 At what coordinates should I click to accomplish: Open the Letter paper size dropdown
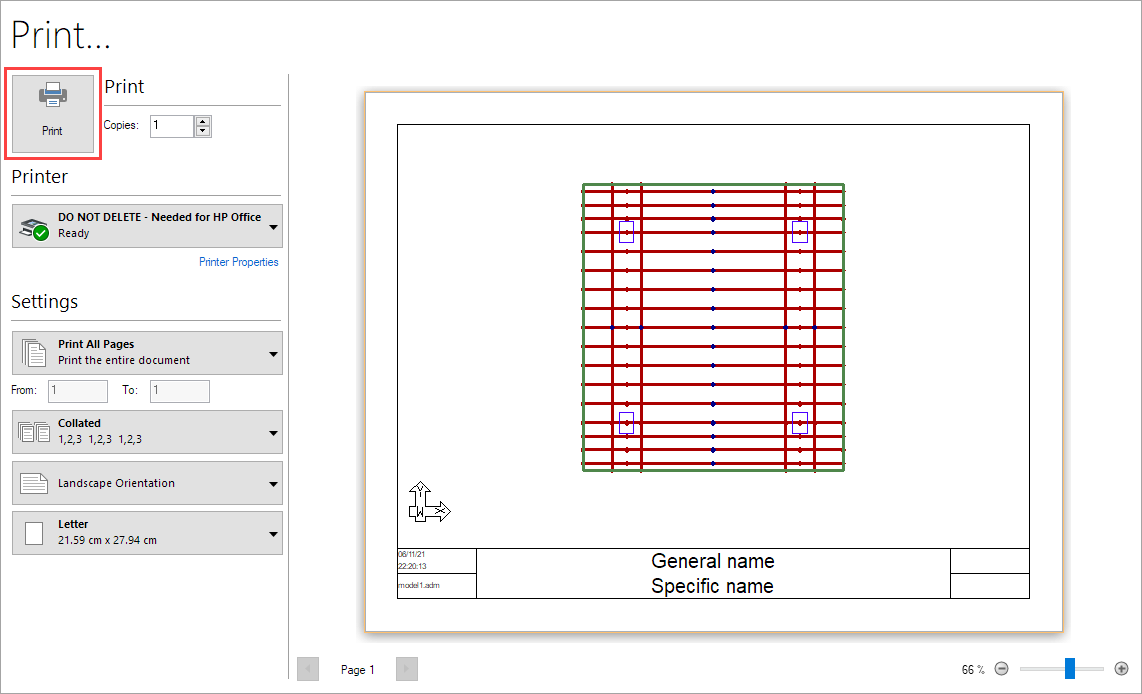pyautogui.click(x=273, y=533)
